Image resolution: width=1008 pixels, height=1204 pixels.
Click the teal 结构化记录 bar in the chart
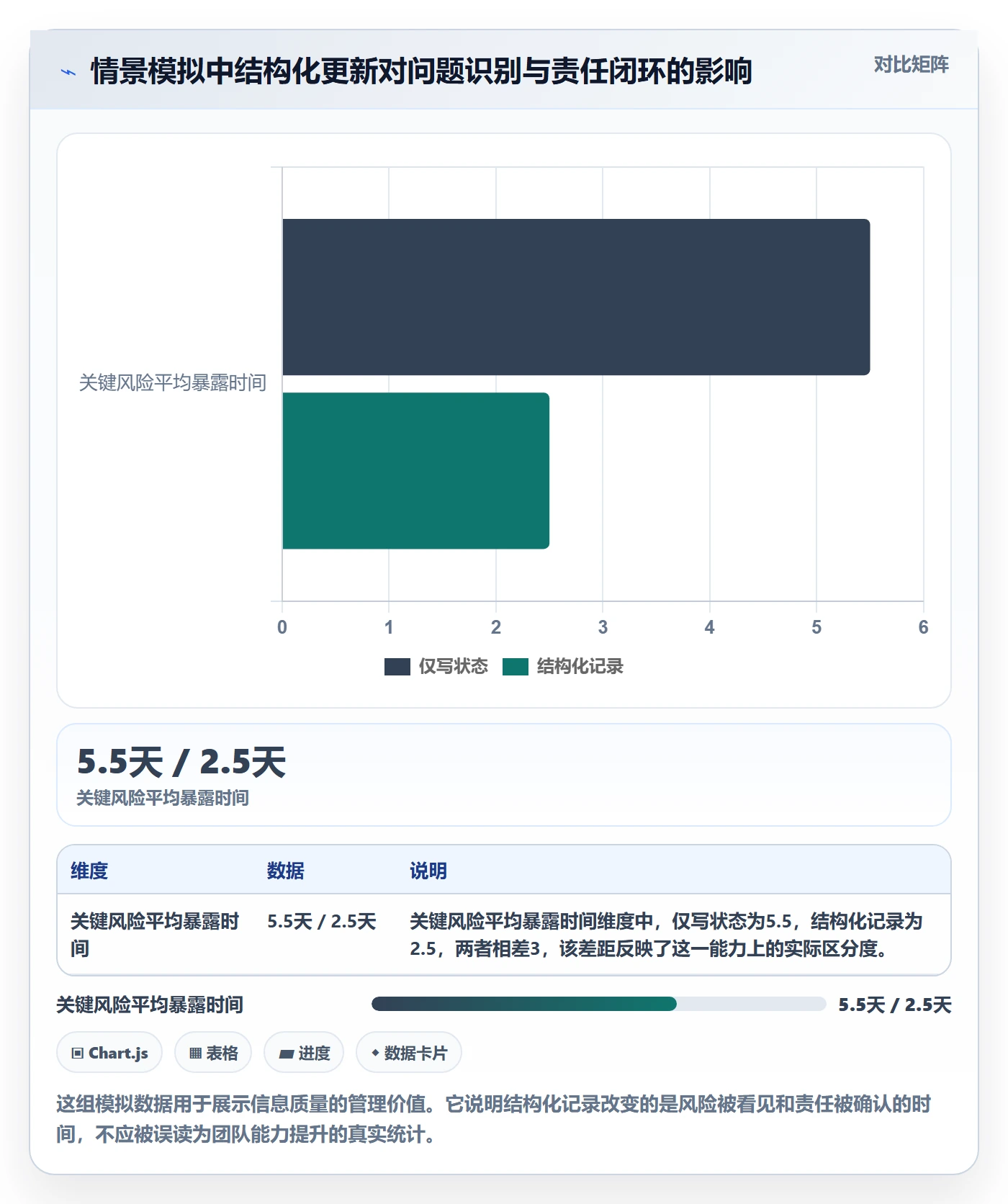(x=415, y=470)
